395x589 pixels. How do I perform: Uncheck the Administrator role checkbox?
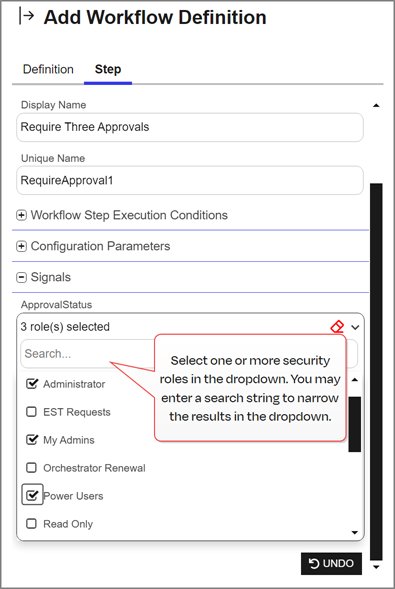[32, 384]
